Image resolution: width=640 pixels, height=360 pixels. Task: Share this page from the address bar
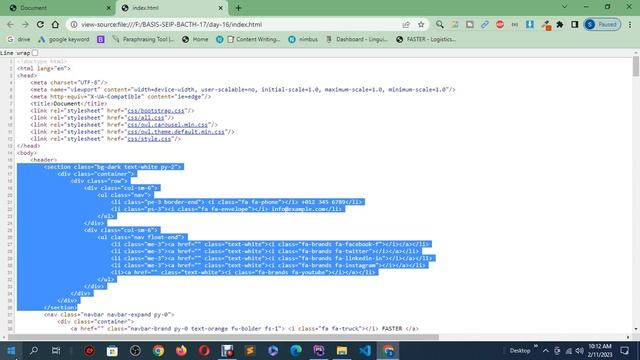point(406,24)
